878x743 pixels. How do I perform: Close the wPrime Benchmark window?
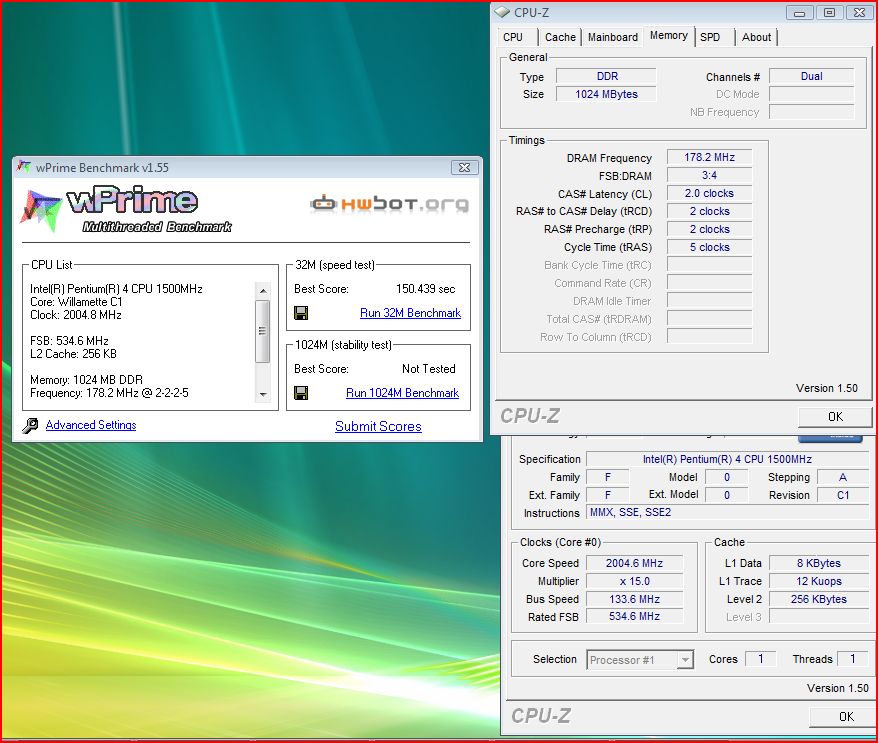[x=464, y=167]
